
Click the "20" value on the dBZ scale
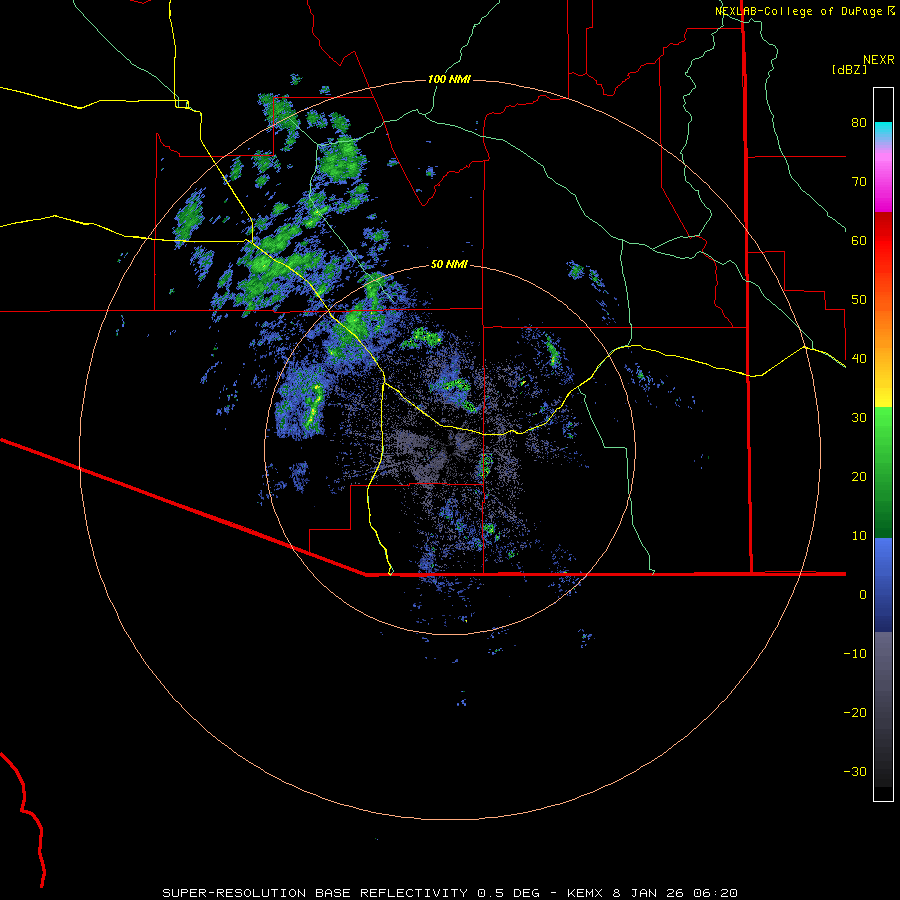(859, 476)
